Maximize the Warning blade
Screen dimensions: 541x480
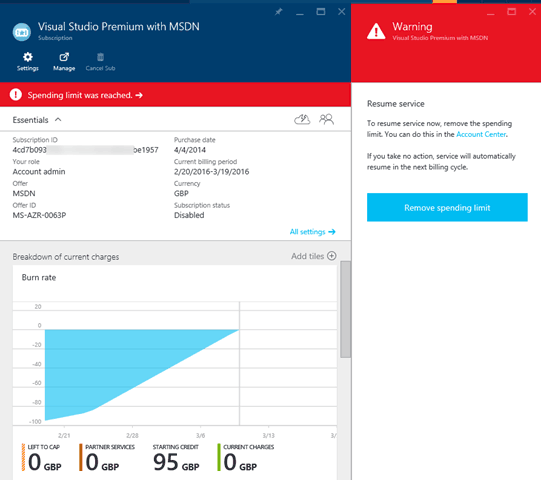tap(512, 12)
